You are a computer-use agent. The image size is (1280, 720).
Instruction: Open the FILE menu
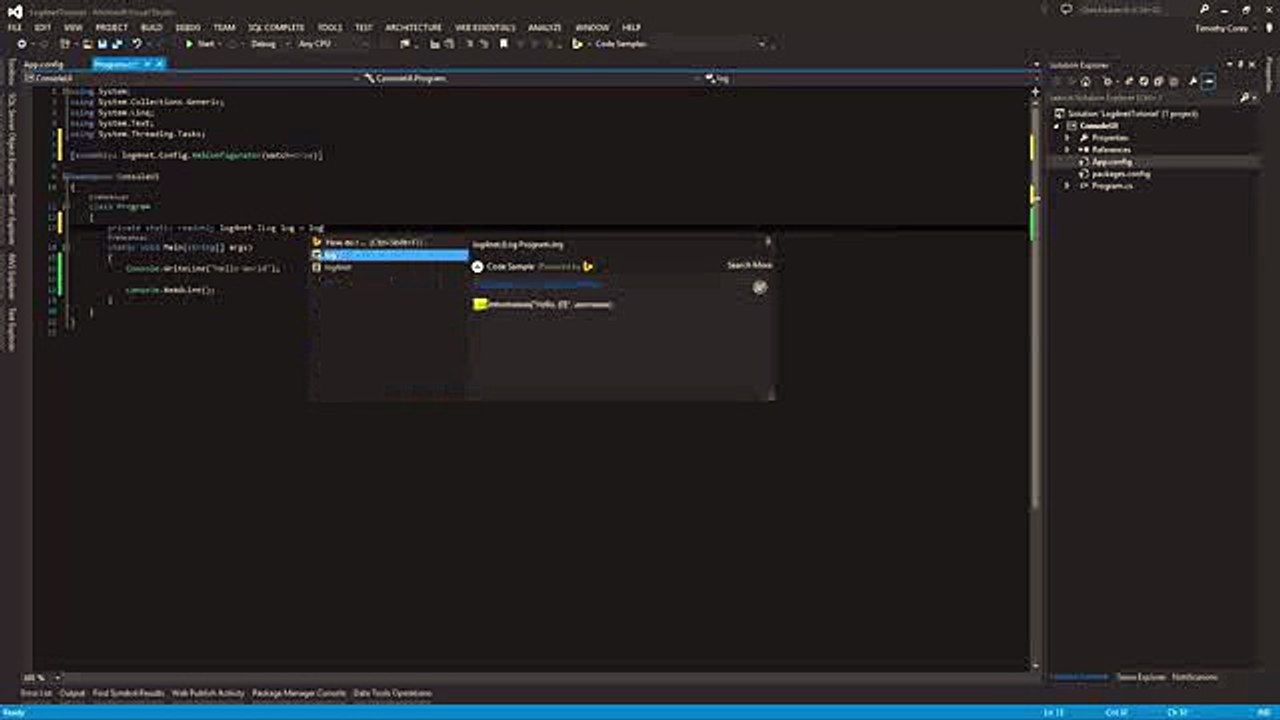tap(15, 27)
